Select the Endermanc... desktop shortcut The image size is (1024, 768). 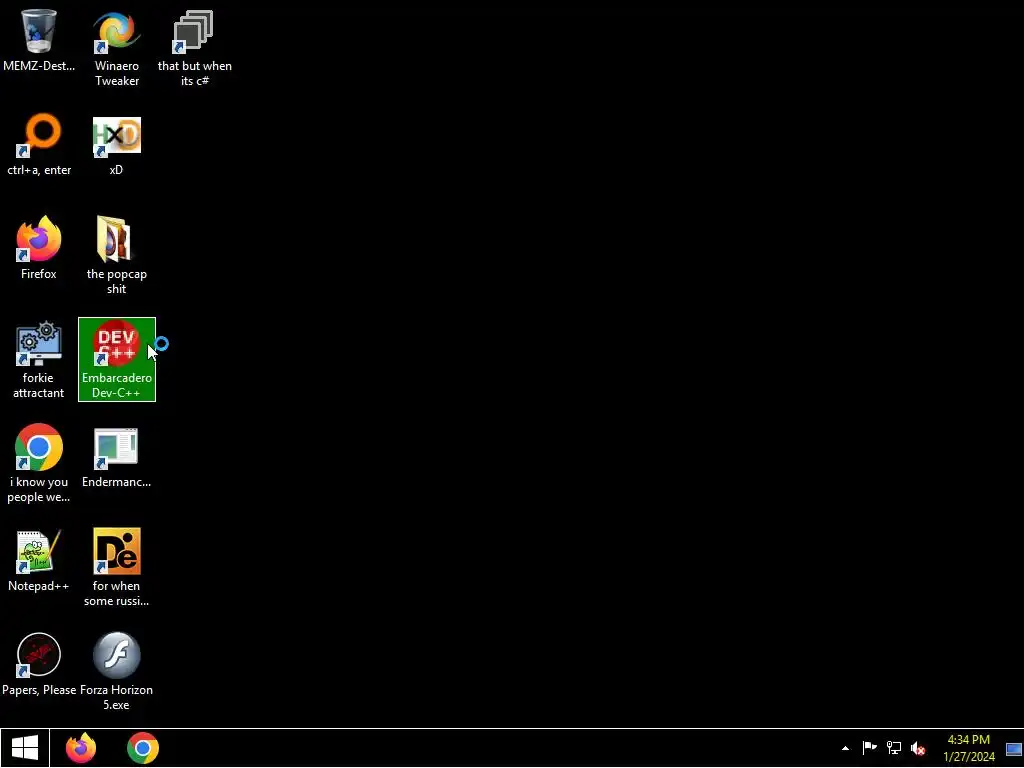116,456
